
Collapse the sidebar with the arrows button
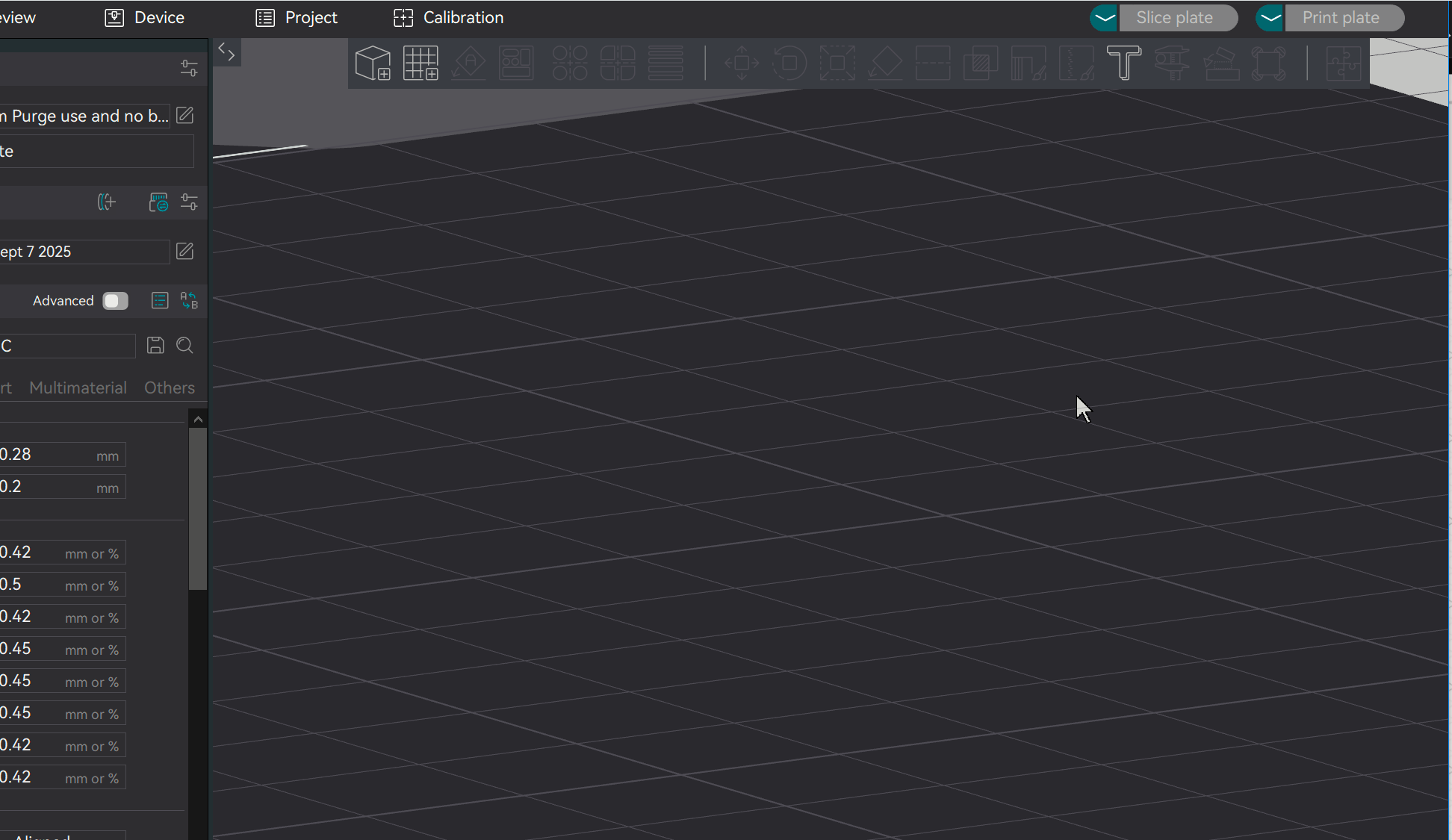[x=226, y=52]
